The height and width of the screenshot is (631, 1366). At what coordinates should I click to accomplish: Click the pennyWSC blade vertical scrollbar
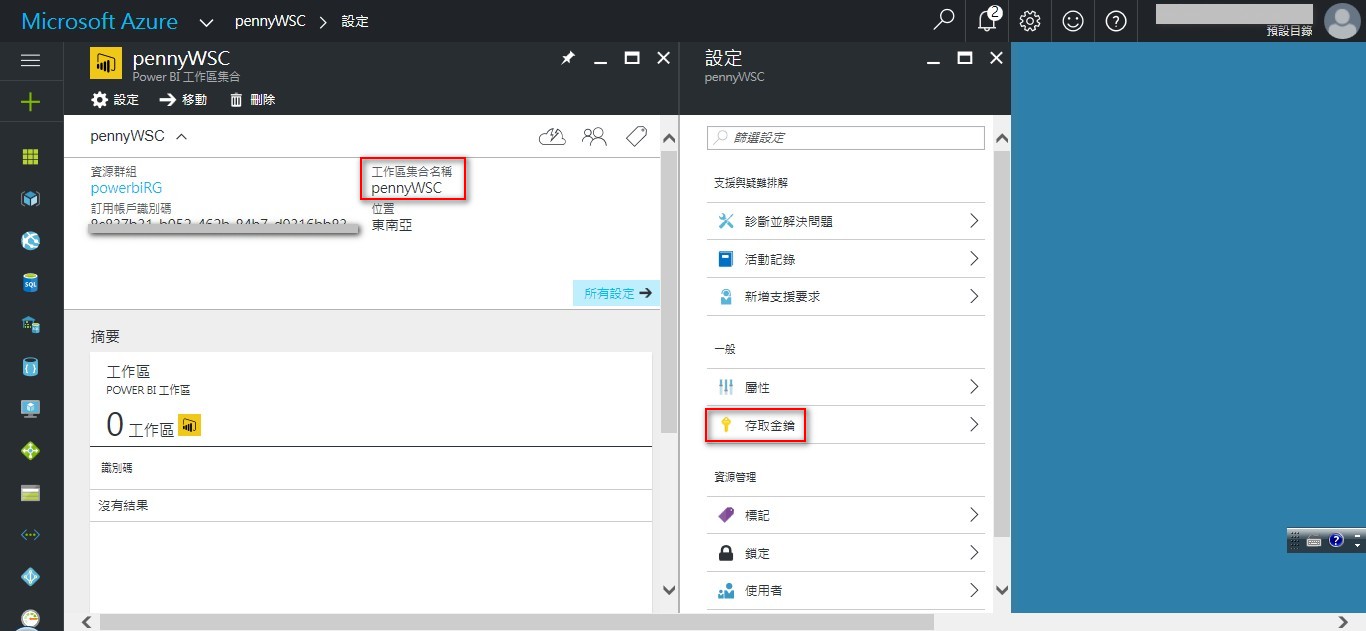pos(669,290)
